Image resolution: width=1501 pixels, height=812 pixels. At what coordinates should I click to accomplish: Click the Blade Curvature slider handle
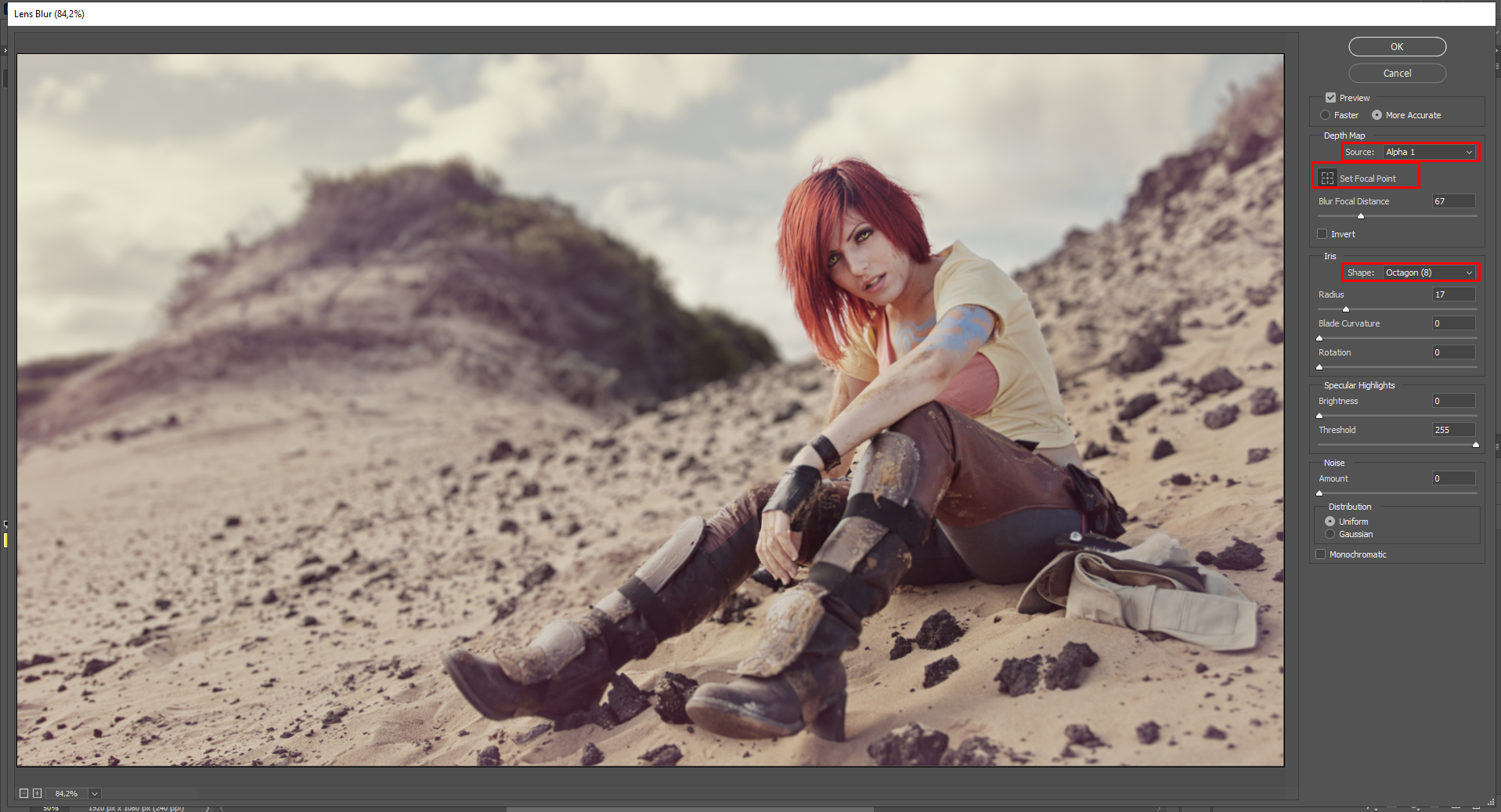(x=1319, y=338)
